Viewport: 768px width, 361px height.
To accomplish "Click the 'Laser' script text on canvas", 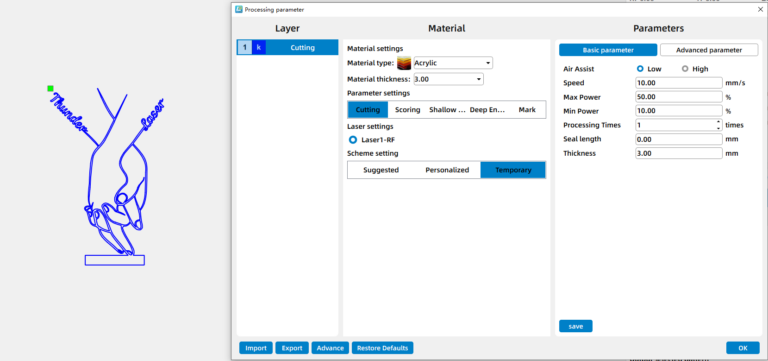I will coord(153,115).
